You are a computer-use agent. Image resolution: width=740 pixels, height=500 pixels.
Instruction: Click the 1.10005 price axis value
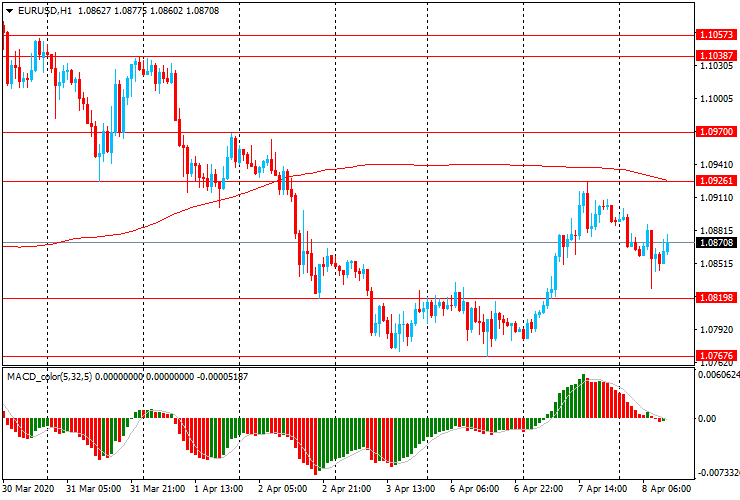point(716,99)
